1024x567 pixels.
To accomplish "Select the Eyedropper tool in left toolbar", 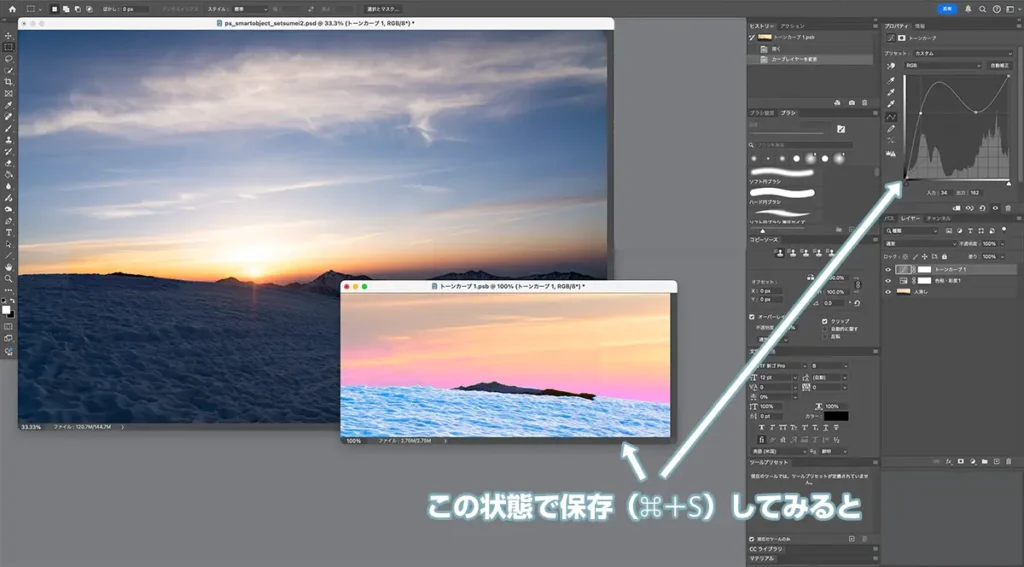I will pyautogui.click(x=8, y=105).
